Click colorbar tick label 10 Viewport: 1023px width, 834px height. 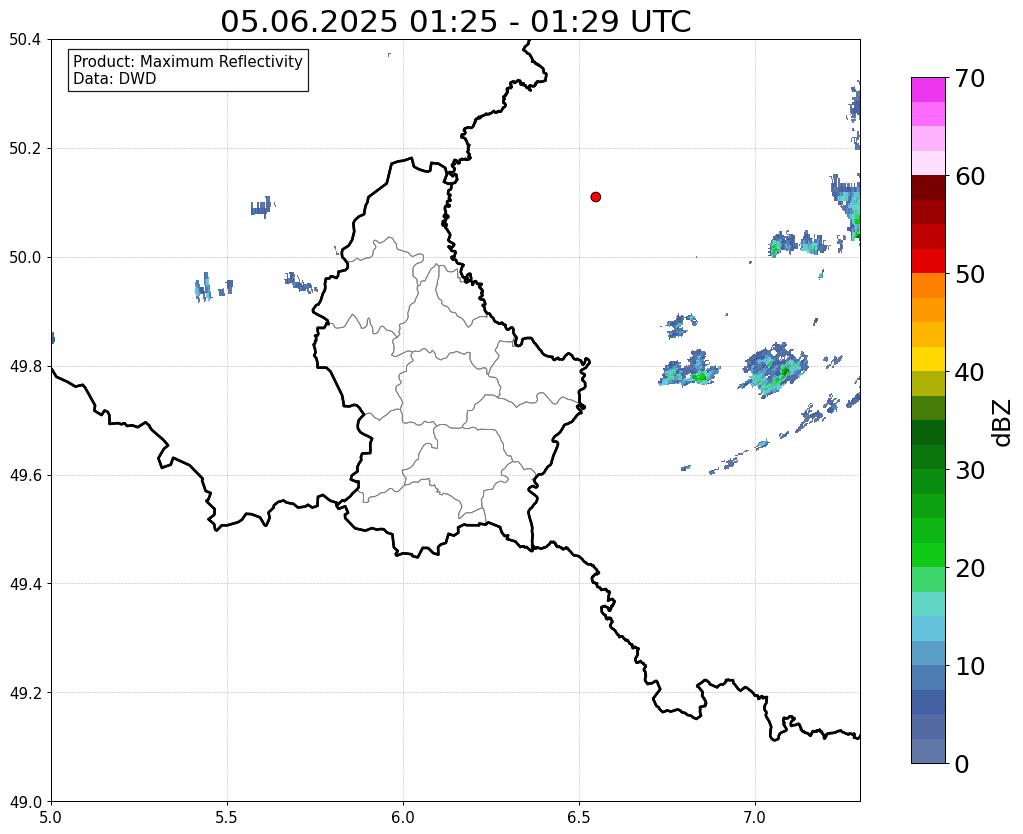pos(970,666)
